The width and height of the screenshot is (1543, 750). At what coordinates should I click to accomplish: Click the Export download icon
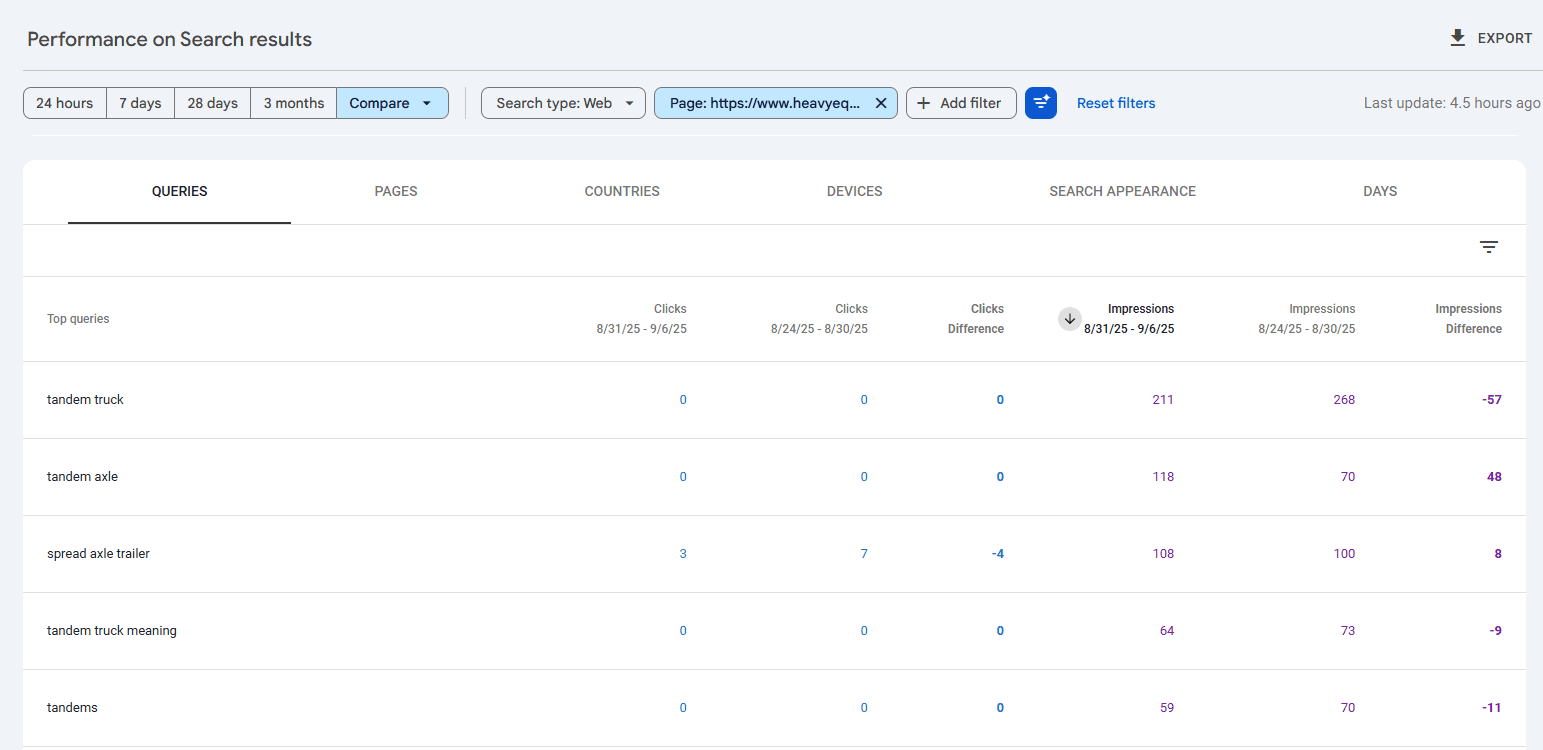tap(1458, 38)
